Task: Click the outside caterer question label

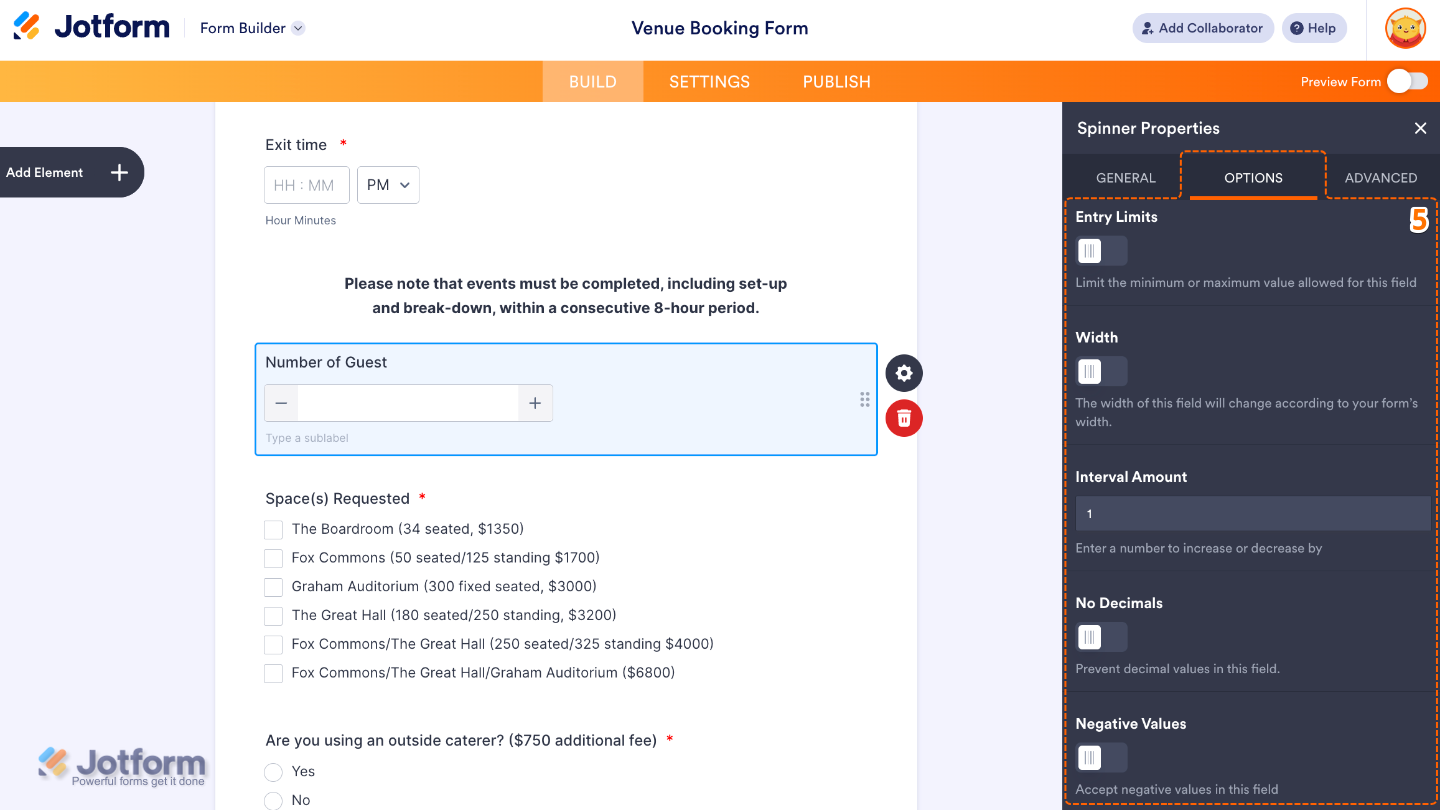Action: pyautogui.click(x=461, y=741)
